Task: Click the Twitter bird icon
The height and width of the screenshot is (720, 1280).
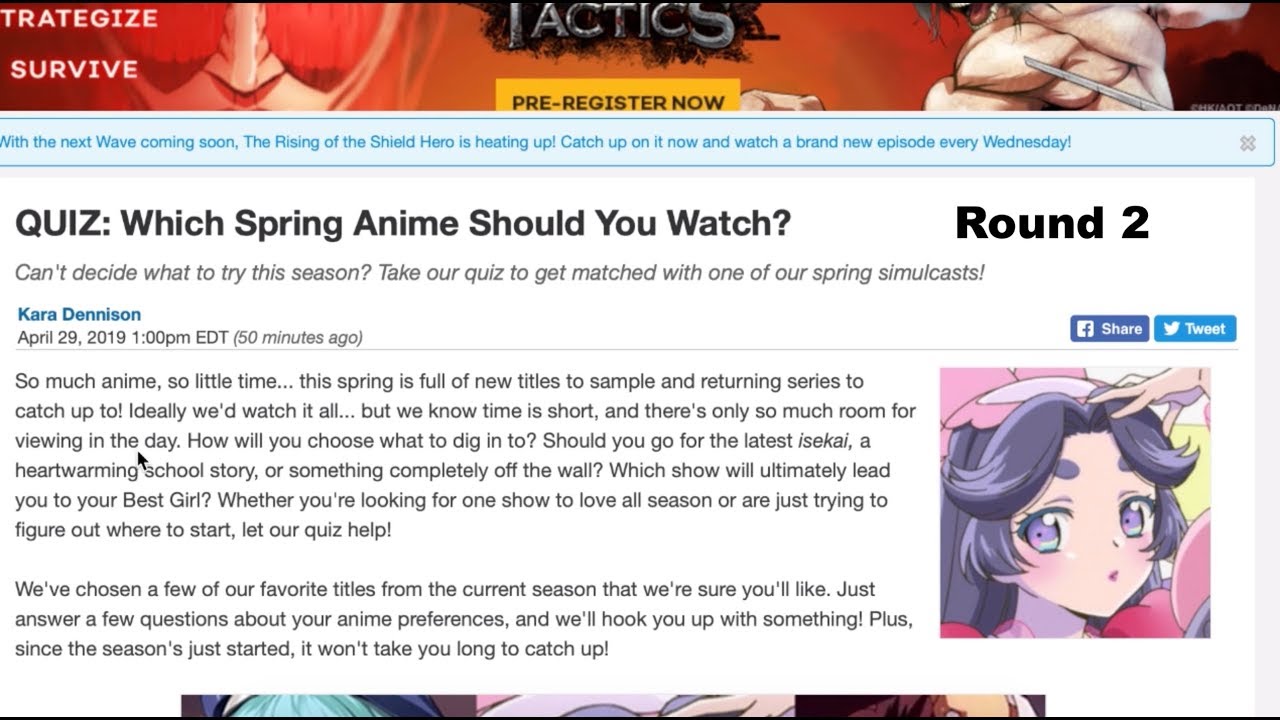Action: 1171,328
